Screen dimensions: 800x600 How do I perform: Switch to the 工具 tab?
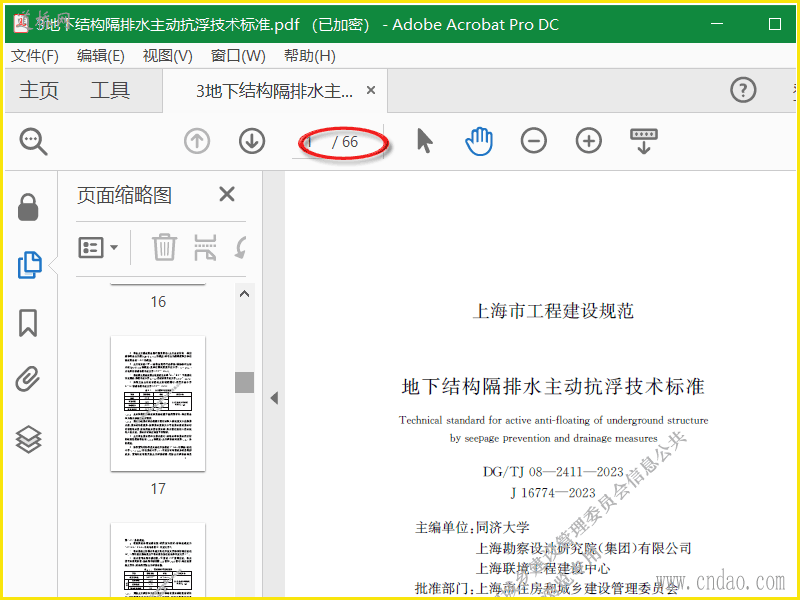pos(110,90)
